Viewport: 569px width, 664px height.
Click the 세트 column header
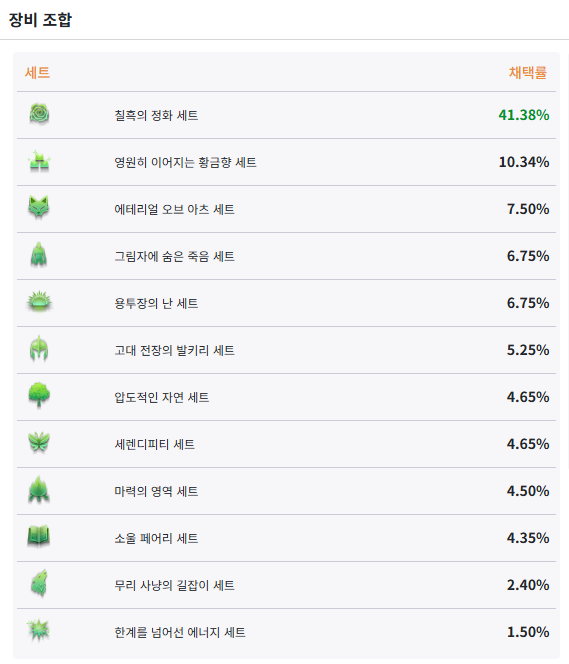[x=38, y=73]
